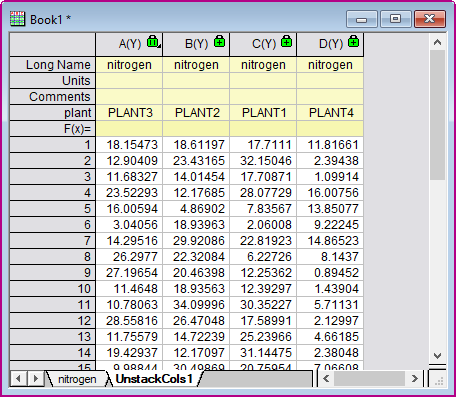The height and width of the screenshot is (397, 456).
Task: Maximize the Book1 window
Action: pos(395,19)
